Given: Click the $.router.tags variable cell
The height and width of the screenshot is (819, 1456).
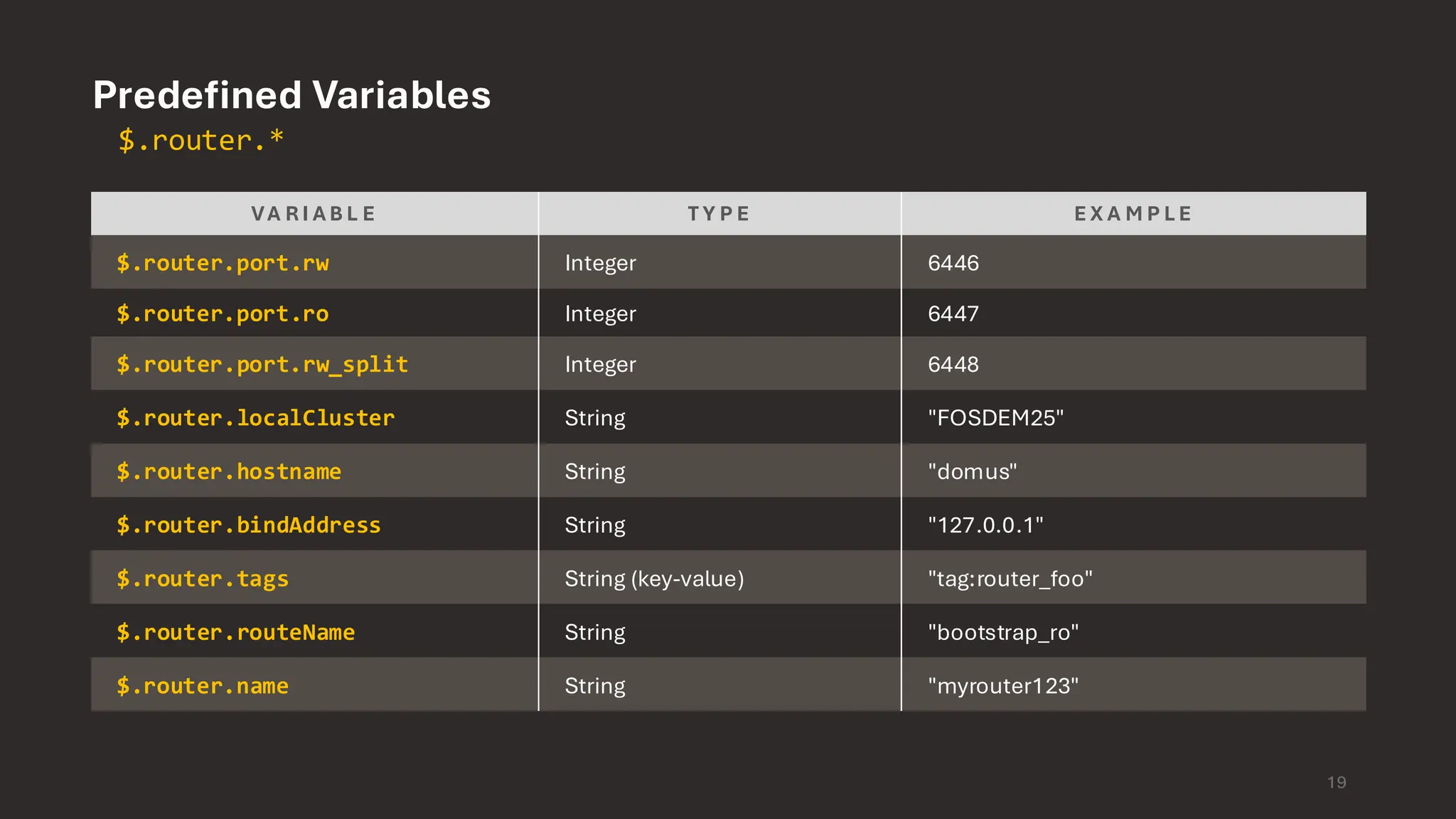Looking at the screenshot, I should point(203,579).
